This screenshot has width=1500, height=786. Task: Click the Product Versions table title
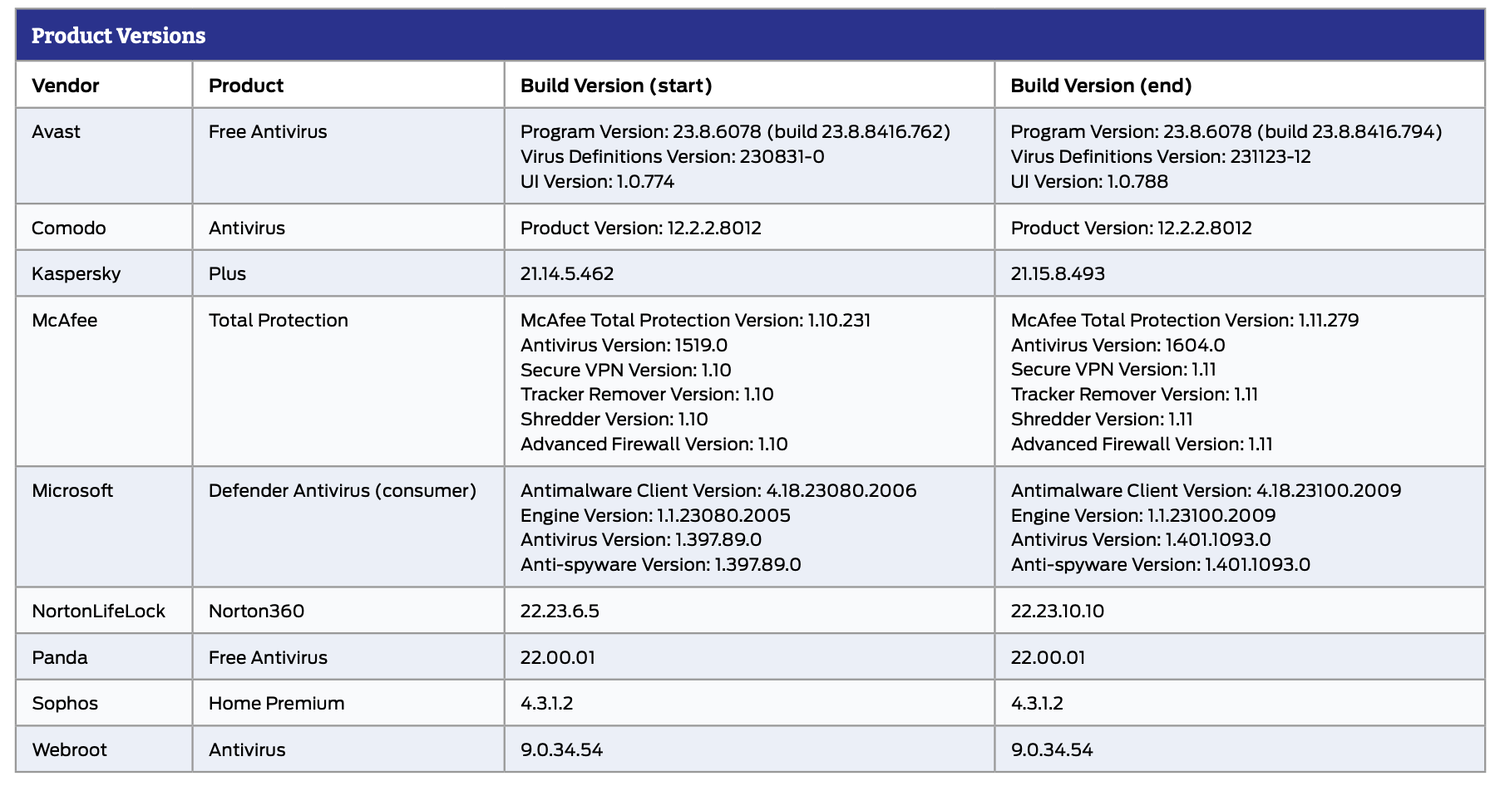click(x=118, y=36)
